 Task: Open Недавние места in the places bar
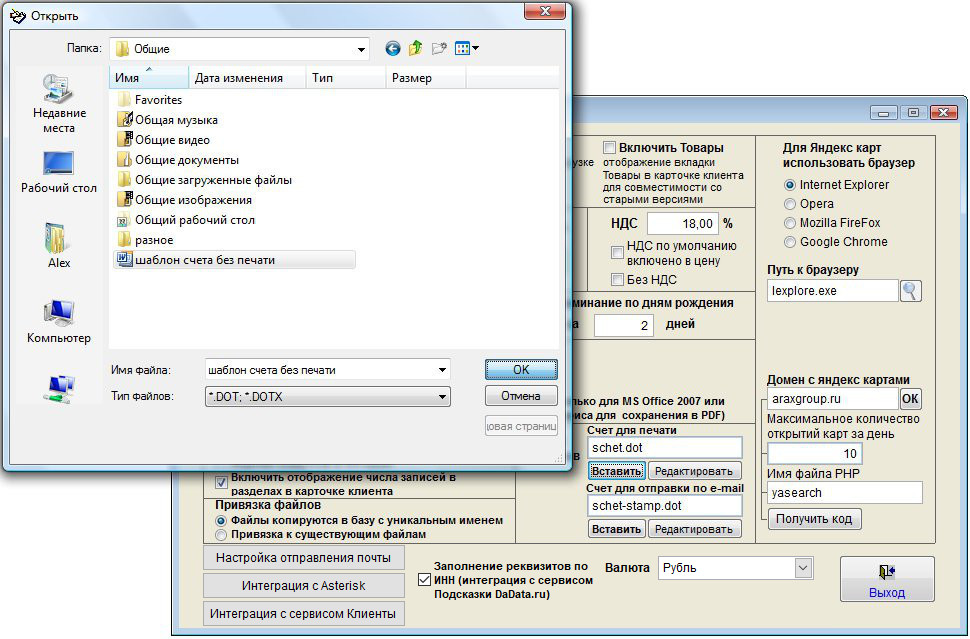click(59, 104)
